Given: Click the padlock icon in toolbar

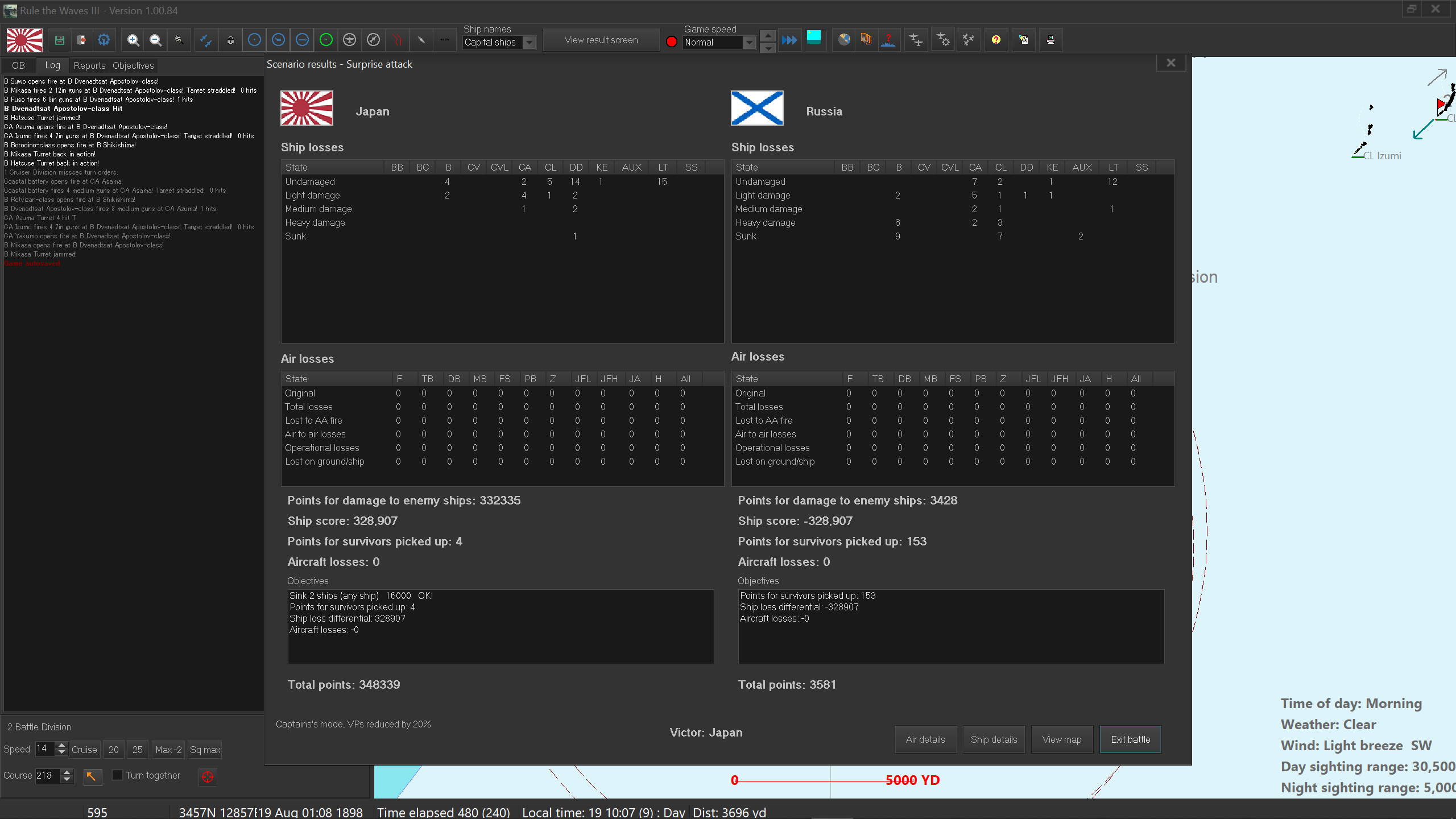Looking at the screenshot, I should point(230,40).
